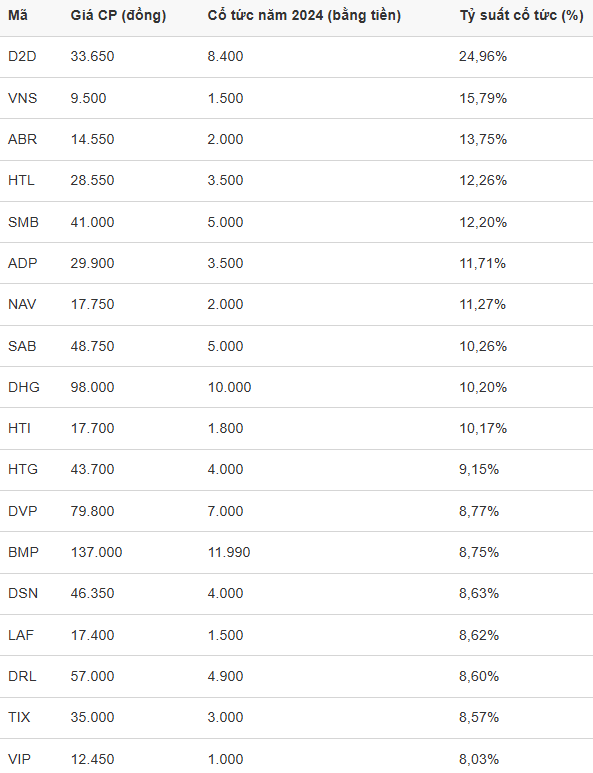Select the SMB row price 41.000
Viewport: 593px width, 773px height.
pos(92,222)
